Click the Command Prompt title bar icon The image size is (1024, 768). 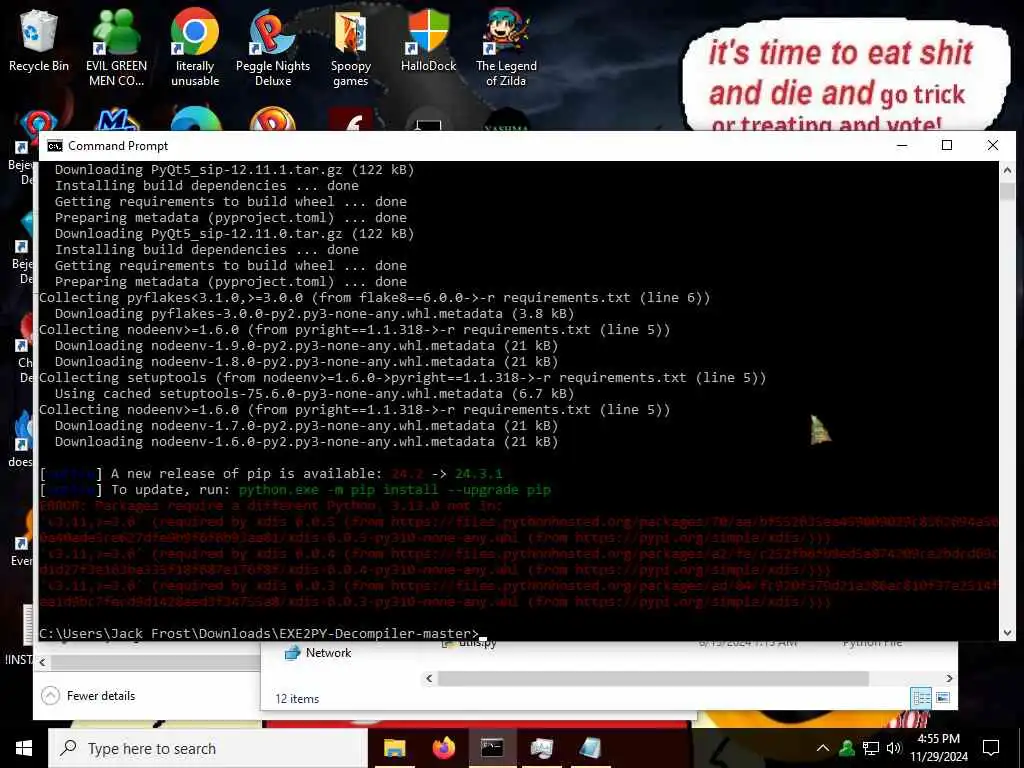[x=55, y=146]
